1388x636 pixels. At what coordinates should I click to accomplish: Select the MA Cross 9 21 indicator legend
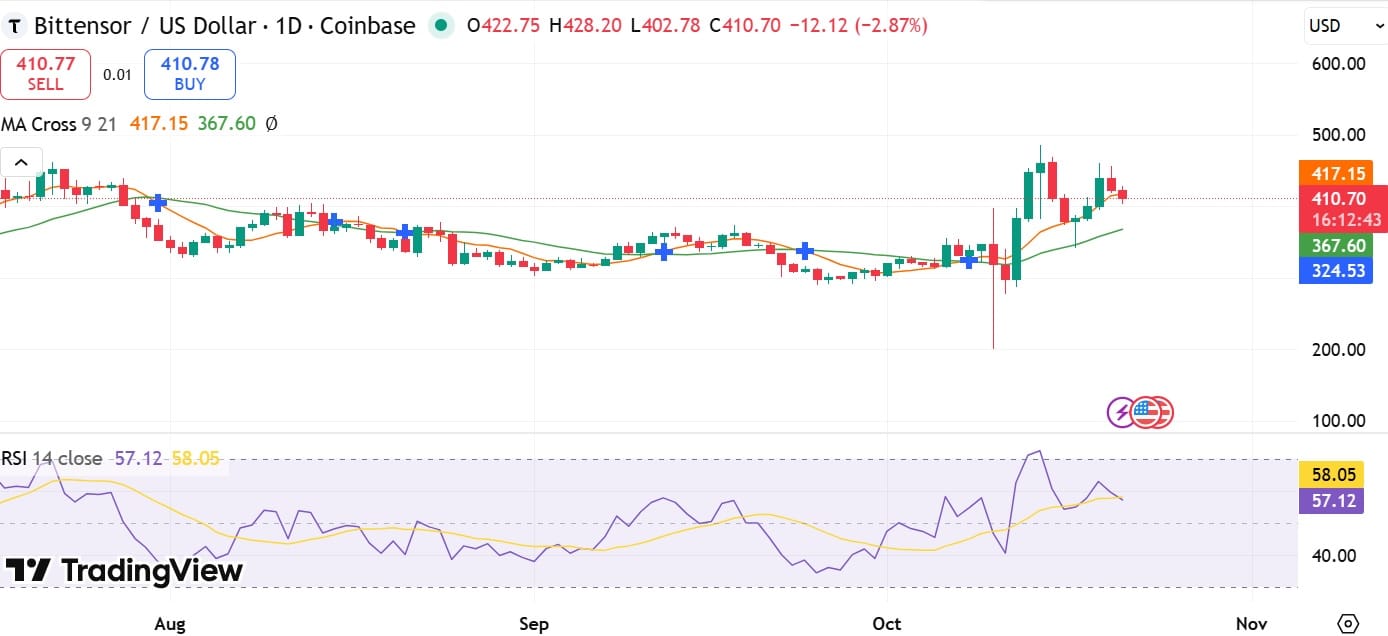(x=60, y=124)
